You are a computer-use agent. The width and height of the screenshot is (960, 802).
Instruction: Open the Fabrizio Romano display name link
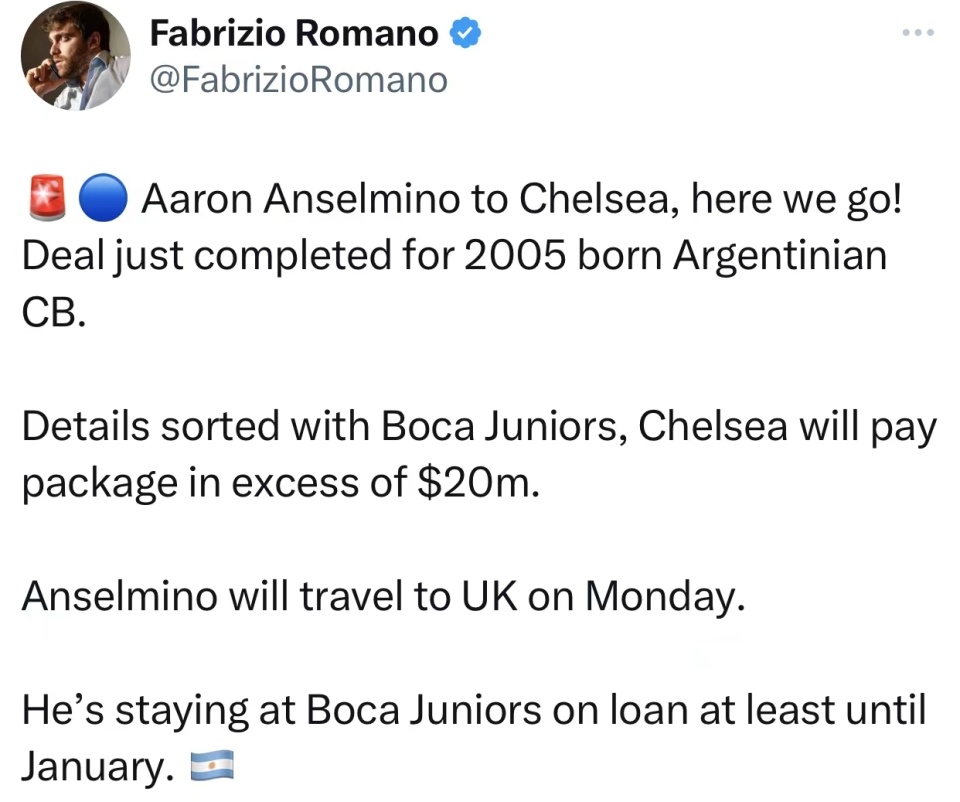pyautogui.click(x=294, y=33)
